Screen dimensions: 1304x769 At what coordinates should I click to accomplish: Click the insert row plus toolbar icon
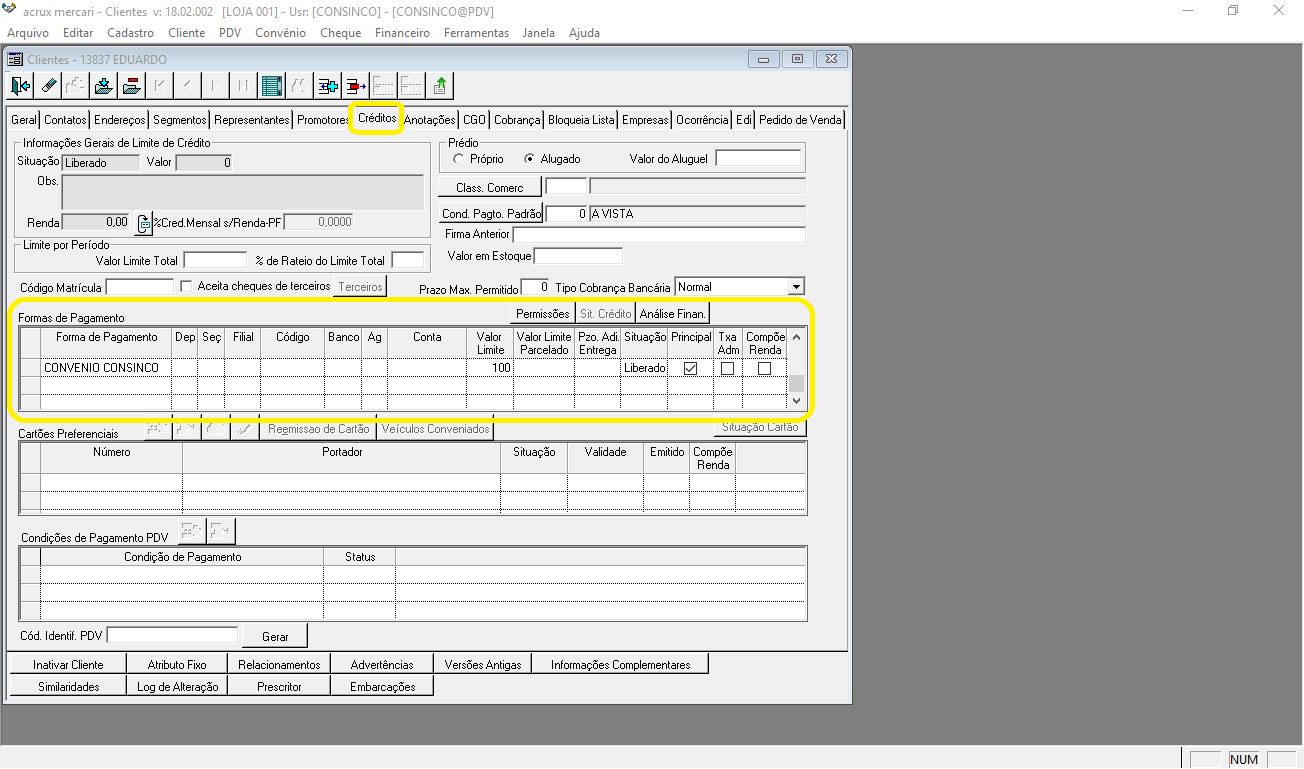(327, 86)
